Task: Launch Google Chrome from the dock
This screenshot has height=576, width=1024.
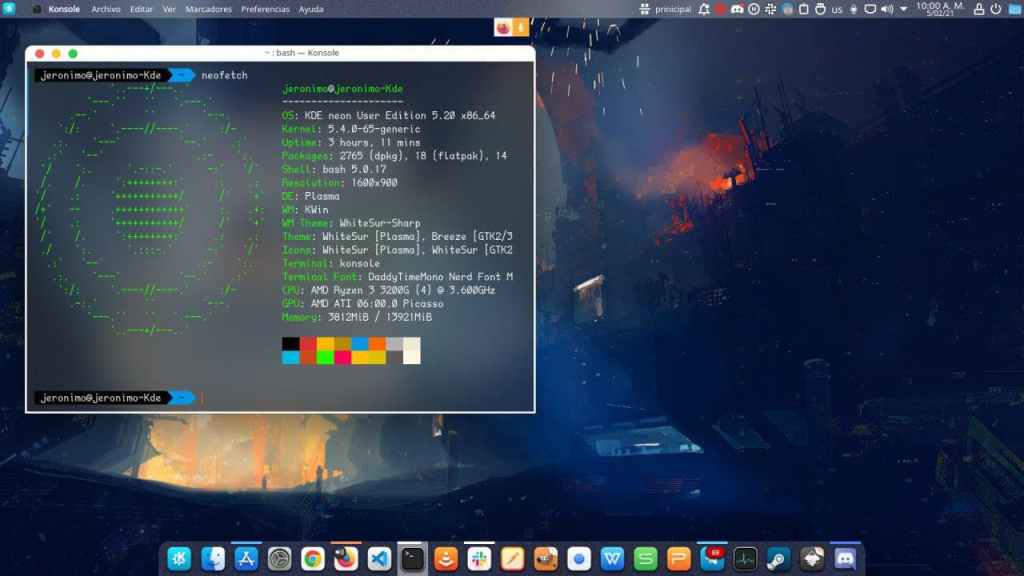Action: point(312,558)
